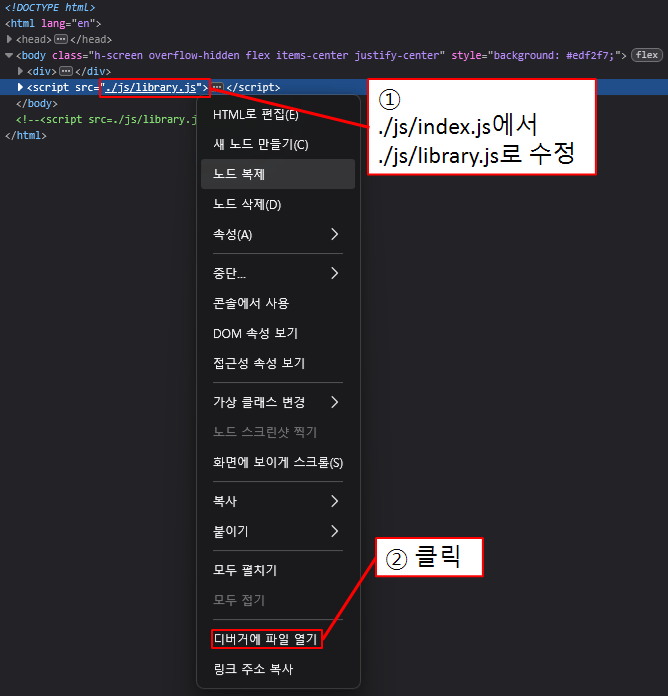668x696 pixels.
Task: Click the ellipsis badge after script tag
Action: pos(217,88)
